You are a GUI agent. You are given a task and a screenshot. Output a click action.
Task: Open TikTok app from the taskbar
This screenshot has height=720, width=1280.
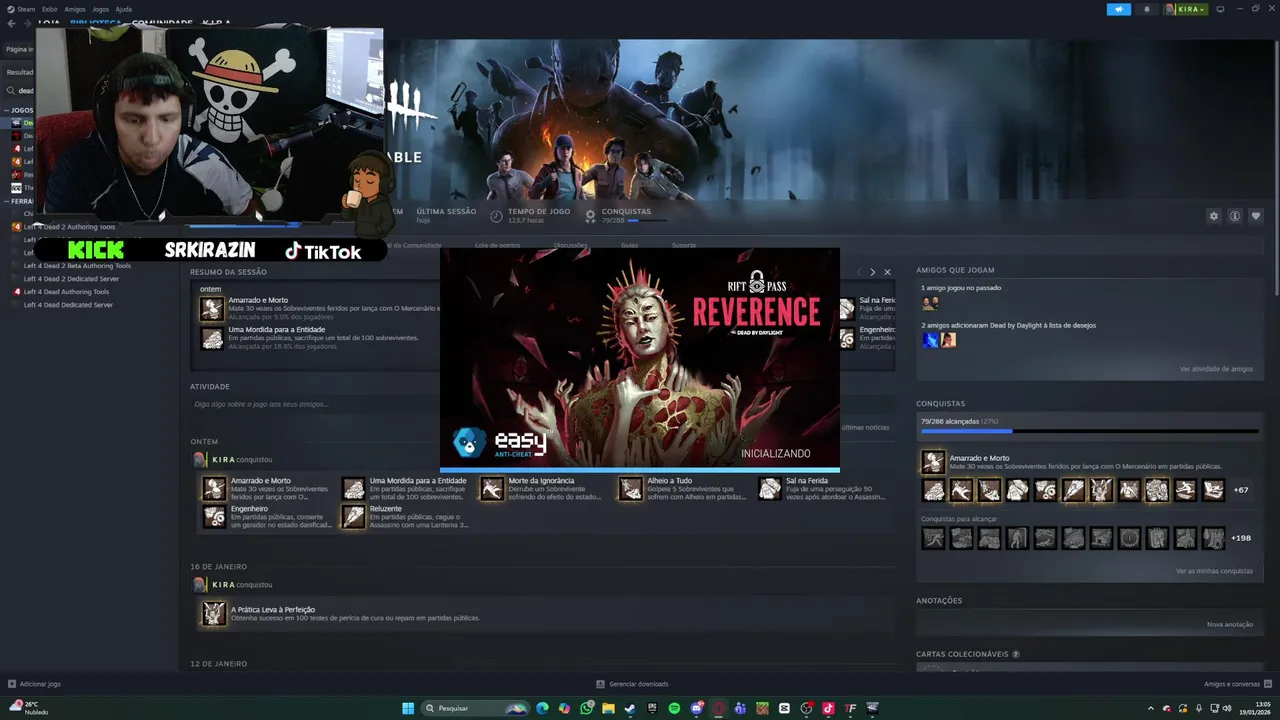click(828, 708)
